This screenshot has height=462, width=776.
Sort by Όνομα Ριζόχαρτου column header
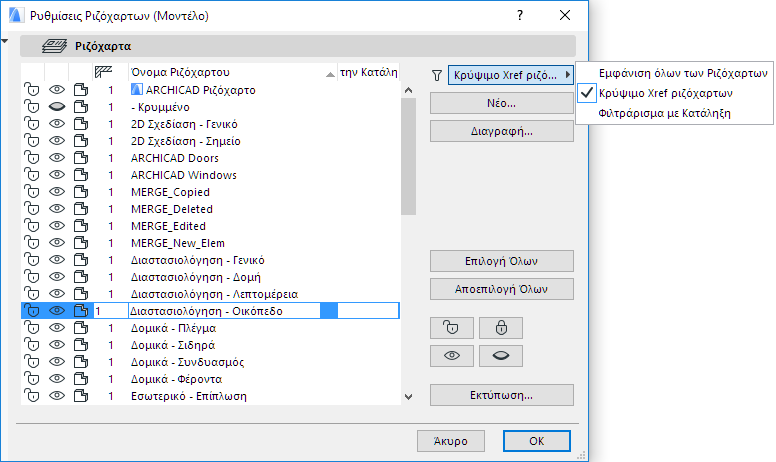(233, 72)
